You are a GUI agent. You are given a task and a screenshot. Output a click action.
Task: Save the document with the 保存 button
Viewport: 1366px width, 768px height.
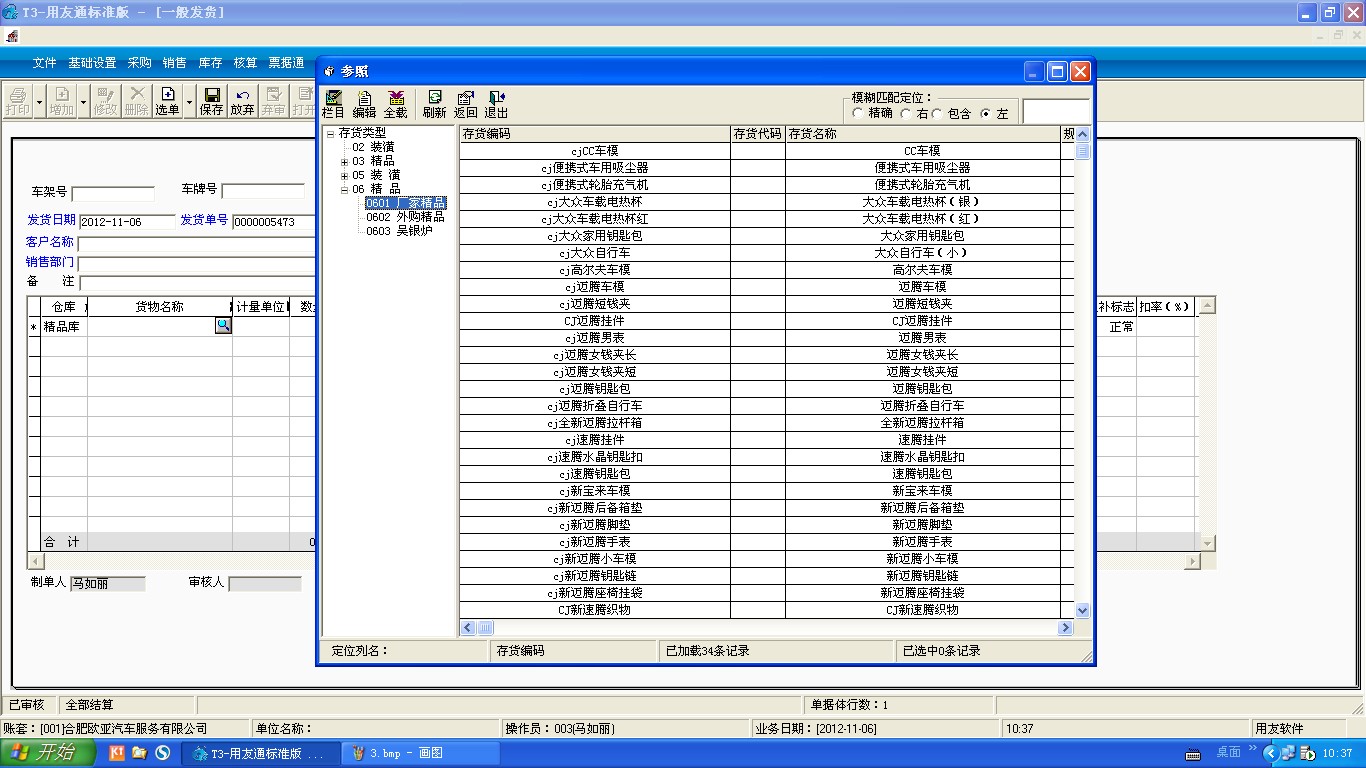pyautogui.click(x=212, y=101)
